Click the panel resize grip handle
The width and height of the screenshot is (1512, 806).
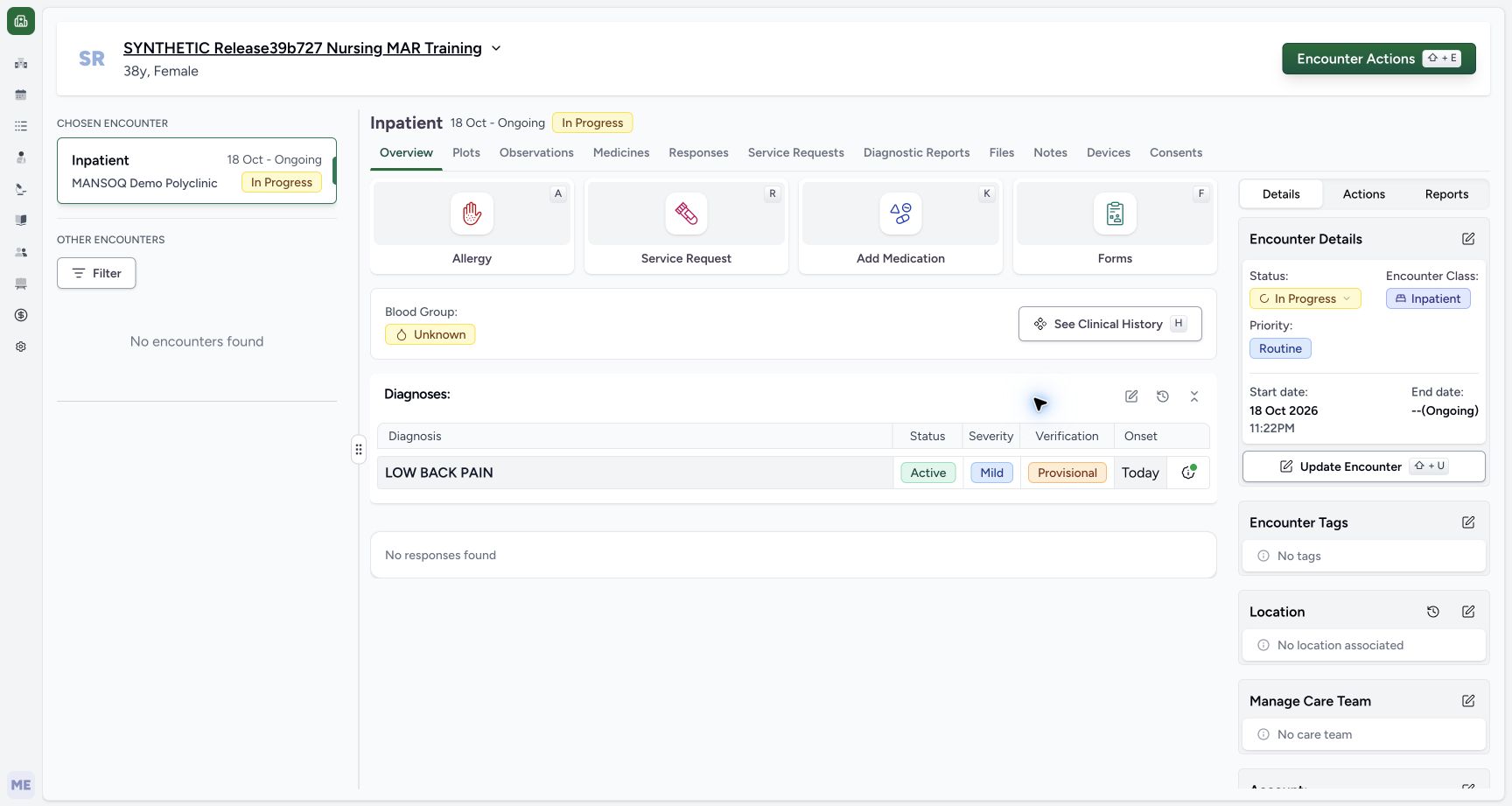click(359, 450)
